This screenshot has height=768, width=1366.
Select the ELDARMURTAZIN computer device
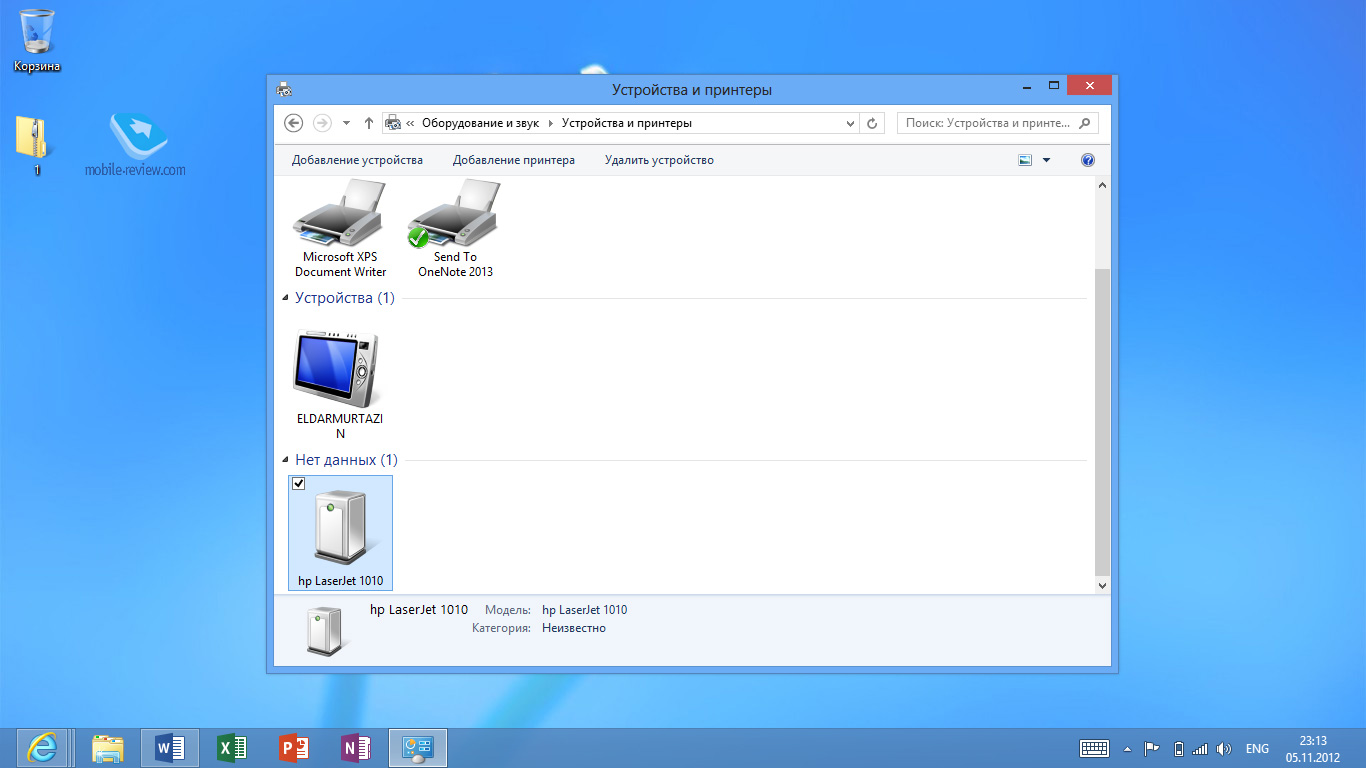pyautogui.click(x=340, y=384)
